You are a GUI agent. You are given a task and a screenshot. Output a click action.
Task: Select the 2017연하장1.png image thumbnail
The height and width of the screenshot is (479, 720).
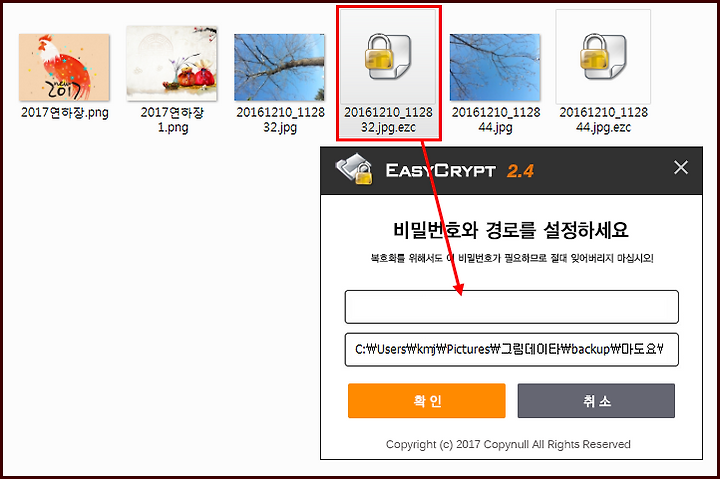click(172, 63)
